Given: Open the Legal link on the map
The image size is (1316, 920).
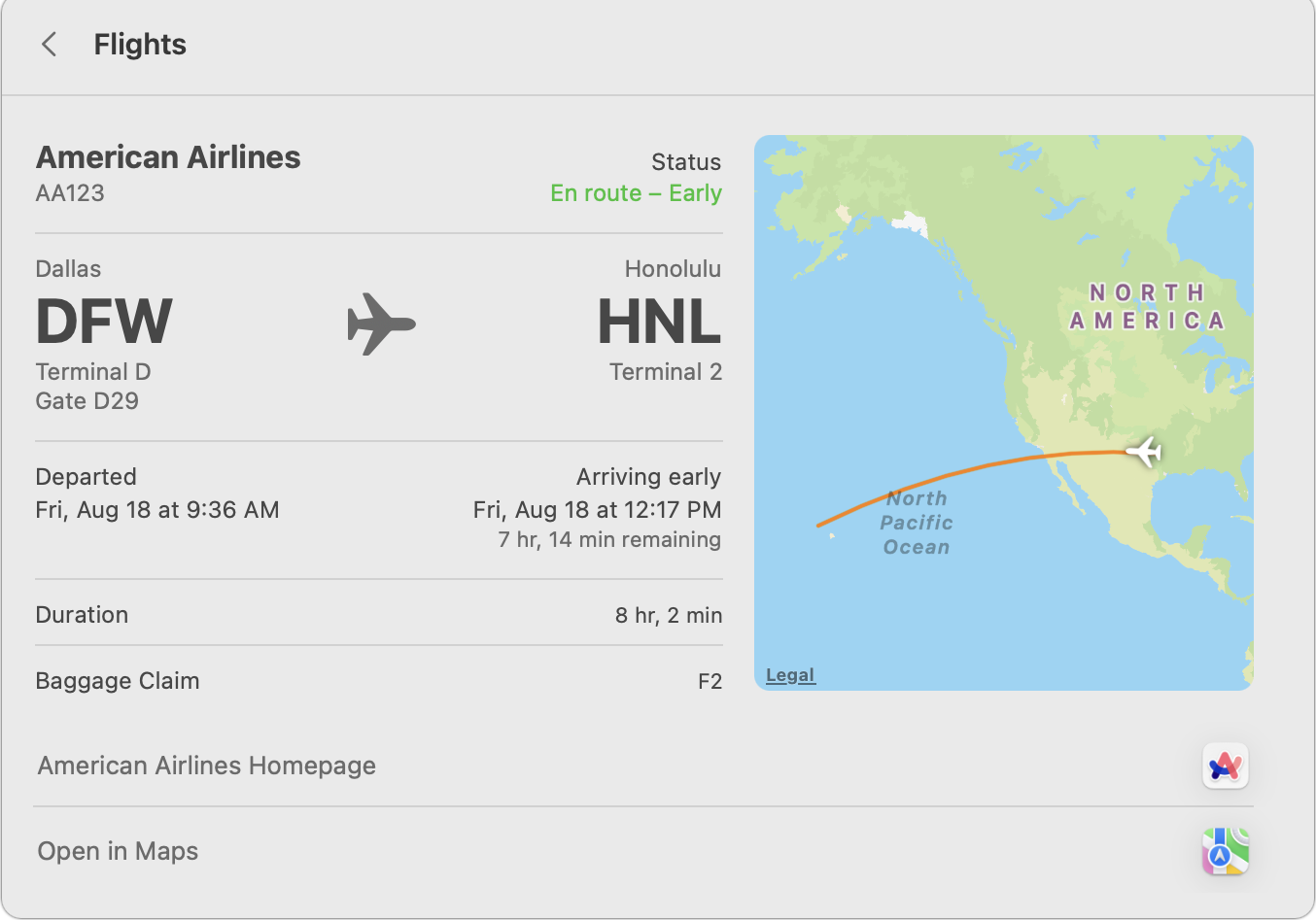Looking at the screenshot, I should click(790, 675).
